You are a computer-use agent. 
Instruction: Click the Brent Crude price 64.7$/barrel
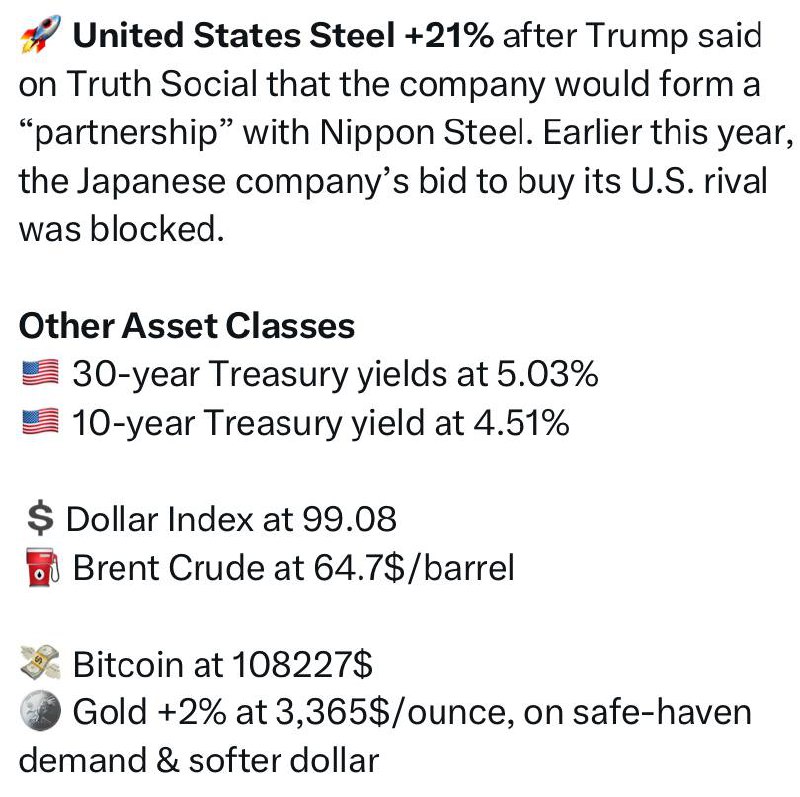[x=414, y=568]
